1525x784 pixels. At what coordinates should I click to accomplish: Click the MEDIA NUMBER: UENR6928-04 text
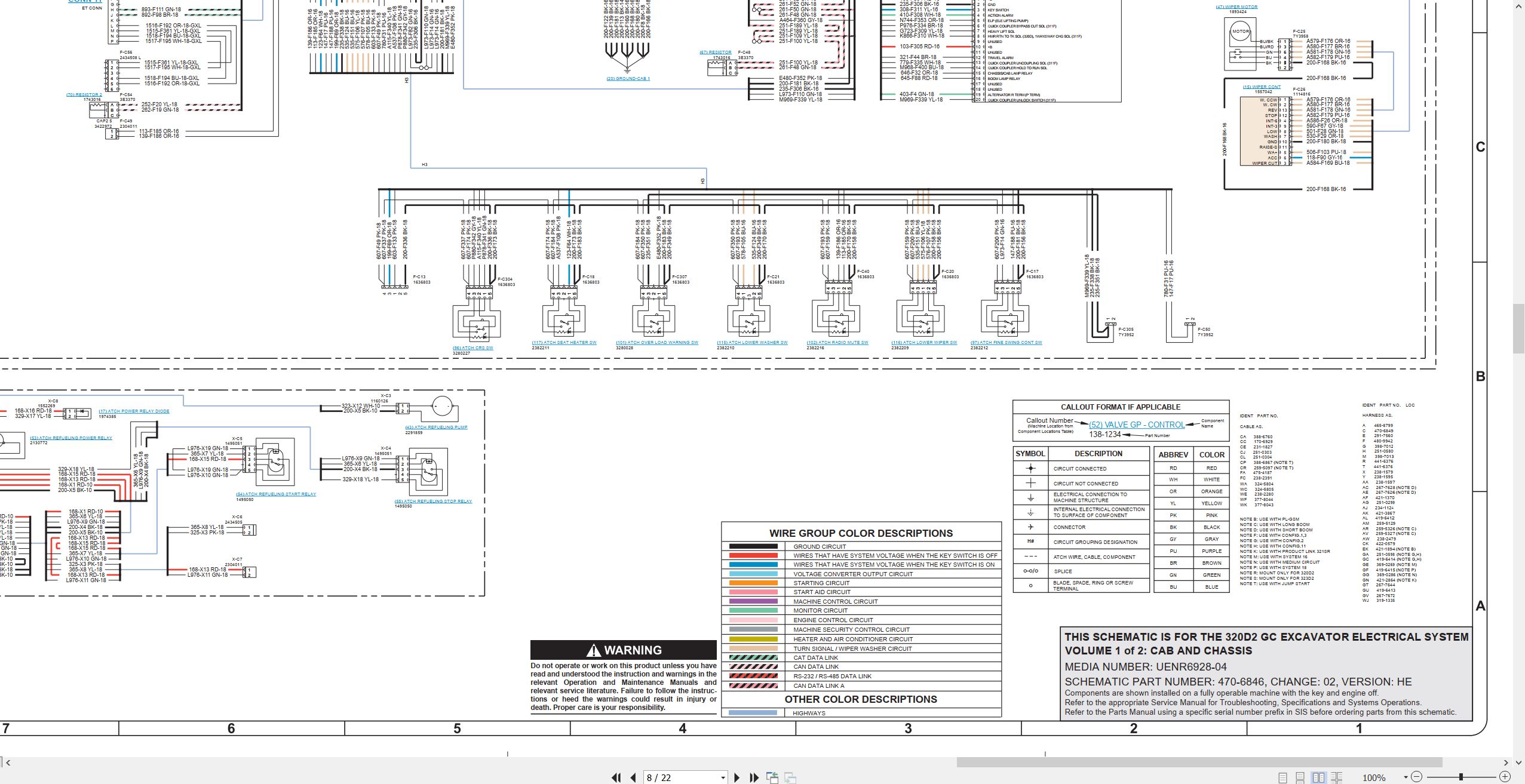tap(1146, 667)
